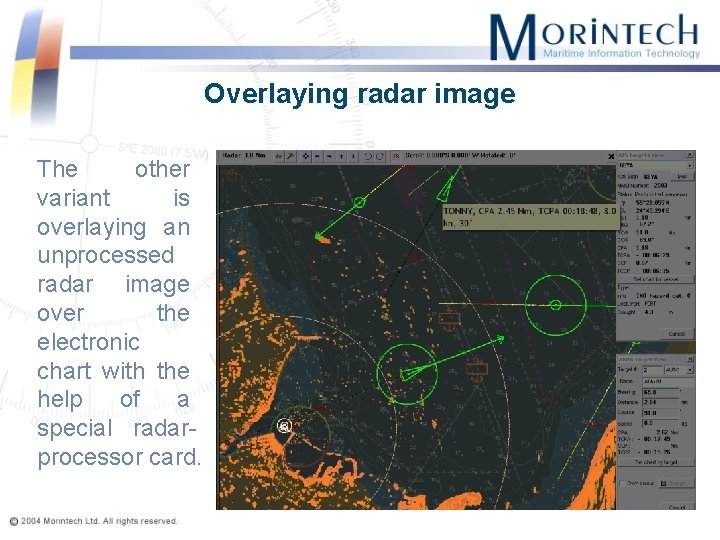The height and width of the screenshot is (540, 720).
Task: Cancel the AIS target view dialog
Action: point(676,334)
